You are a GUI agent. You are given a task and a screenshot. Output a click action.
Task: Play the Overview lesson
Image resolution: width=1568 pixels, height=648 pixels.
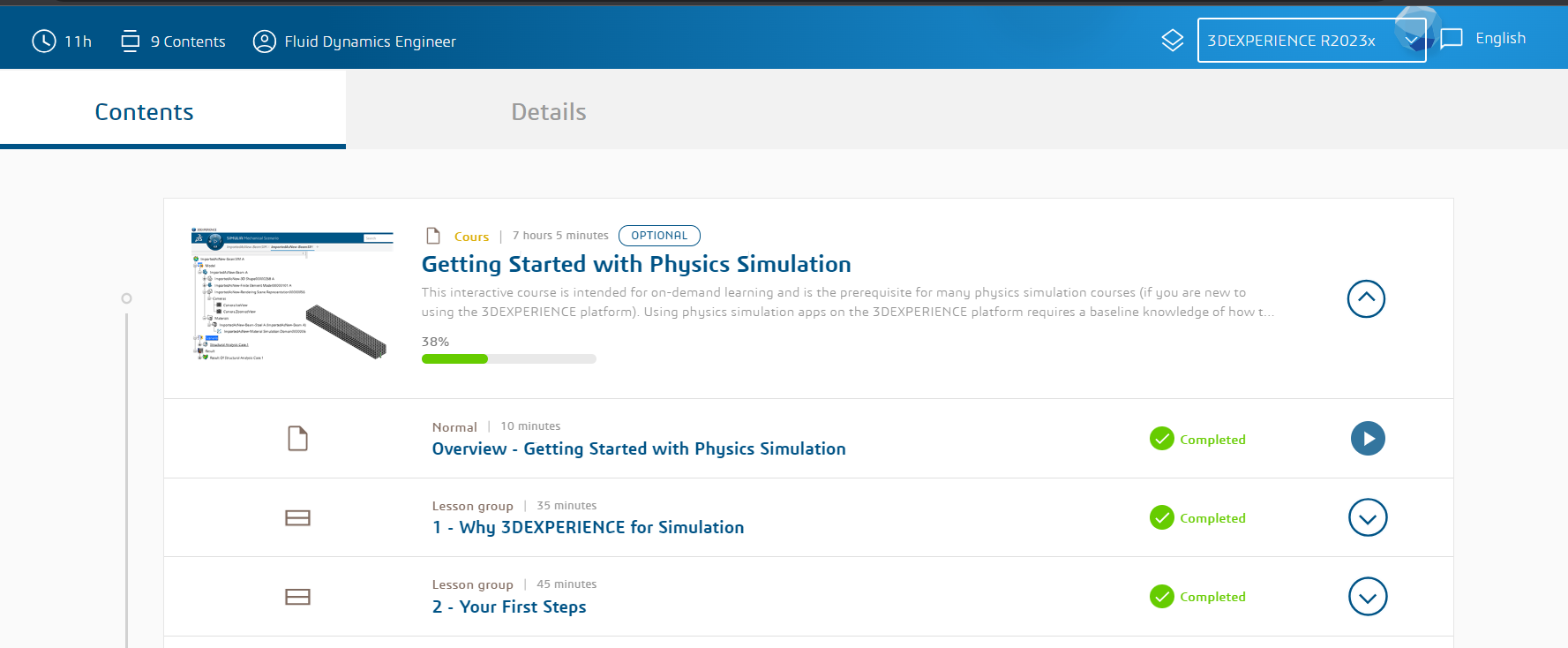1368,438
